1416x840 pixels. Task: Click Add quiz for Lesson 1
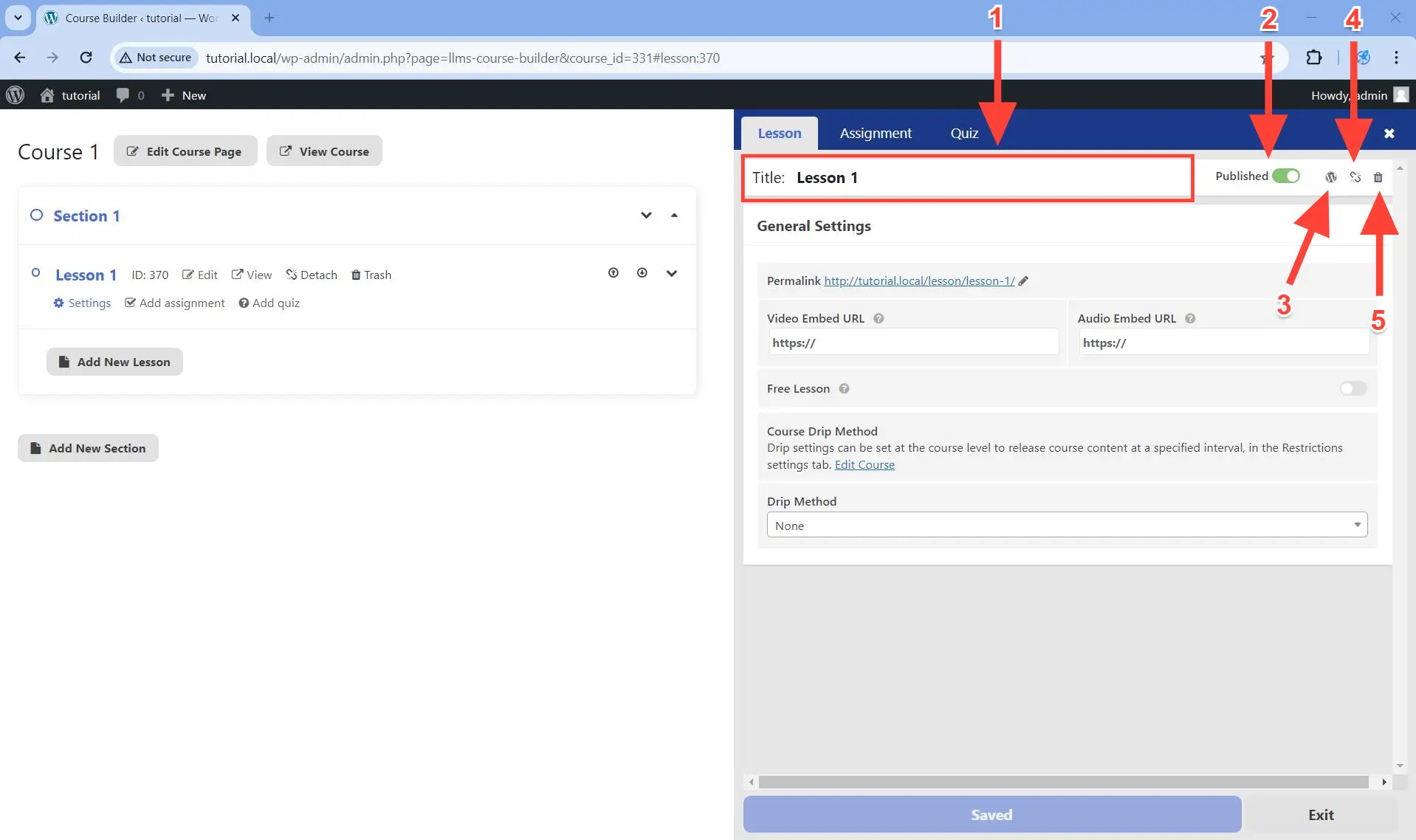(x=269, y=303)
